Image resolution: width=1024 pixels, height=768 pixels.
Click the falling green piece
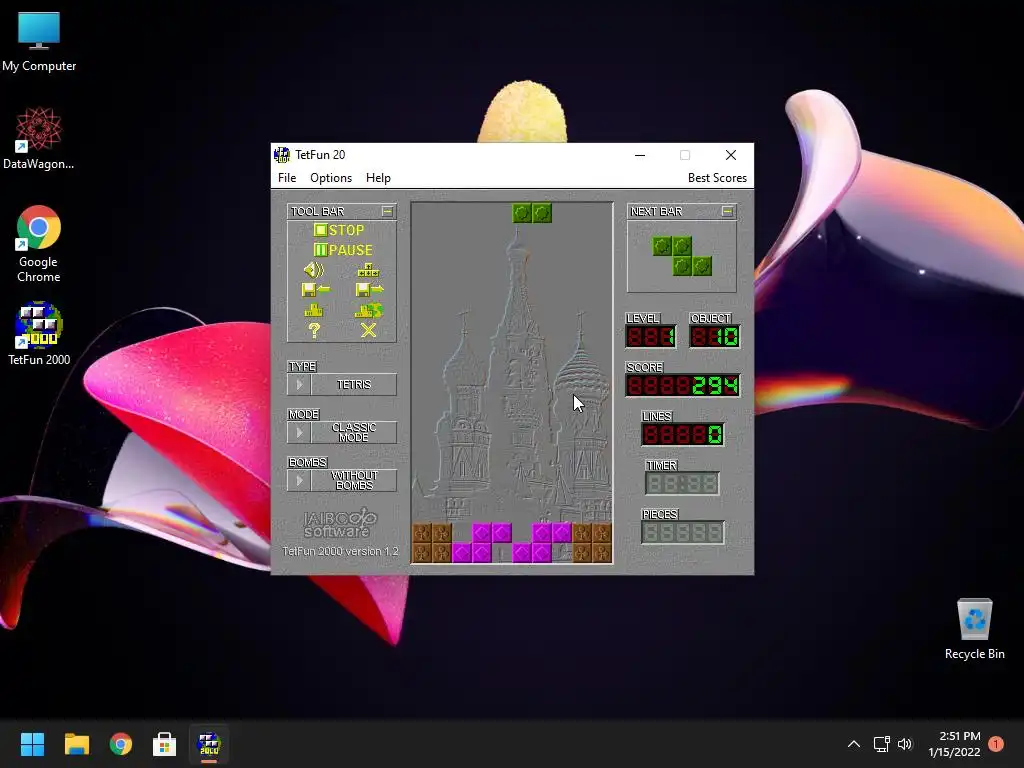[532, 213]
